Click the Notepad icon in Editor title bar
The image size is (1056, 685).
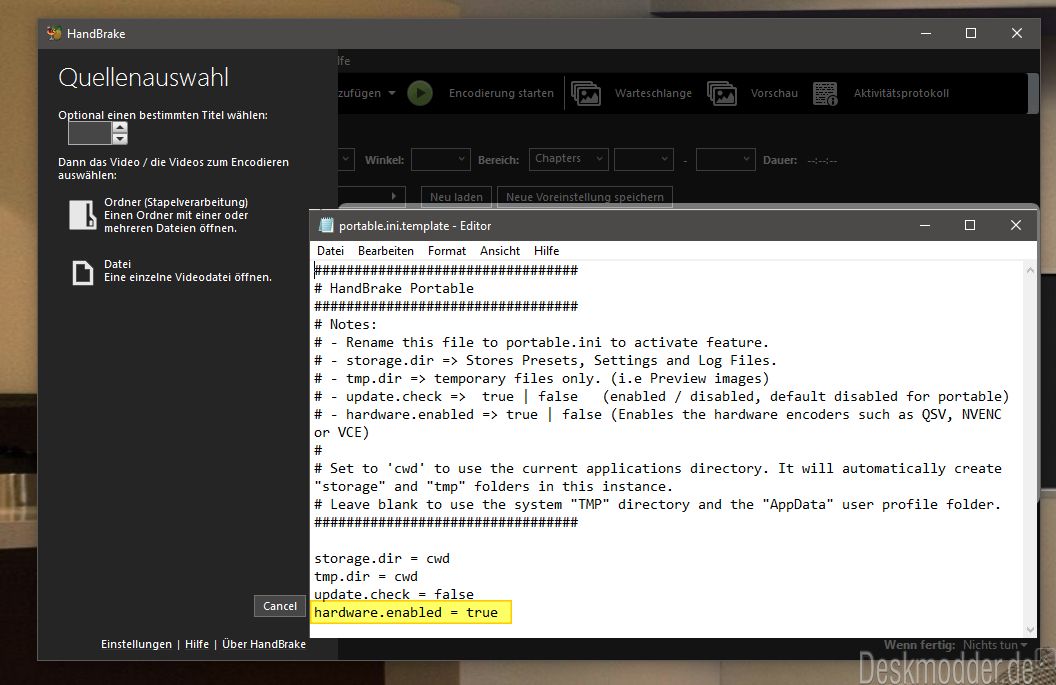point(326,226)
